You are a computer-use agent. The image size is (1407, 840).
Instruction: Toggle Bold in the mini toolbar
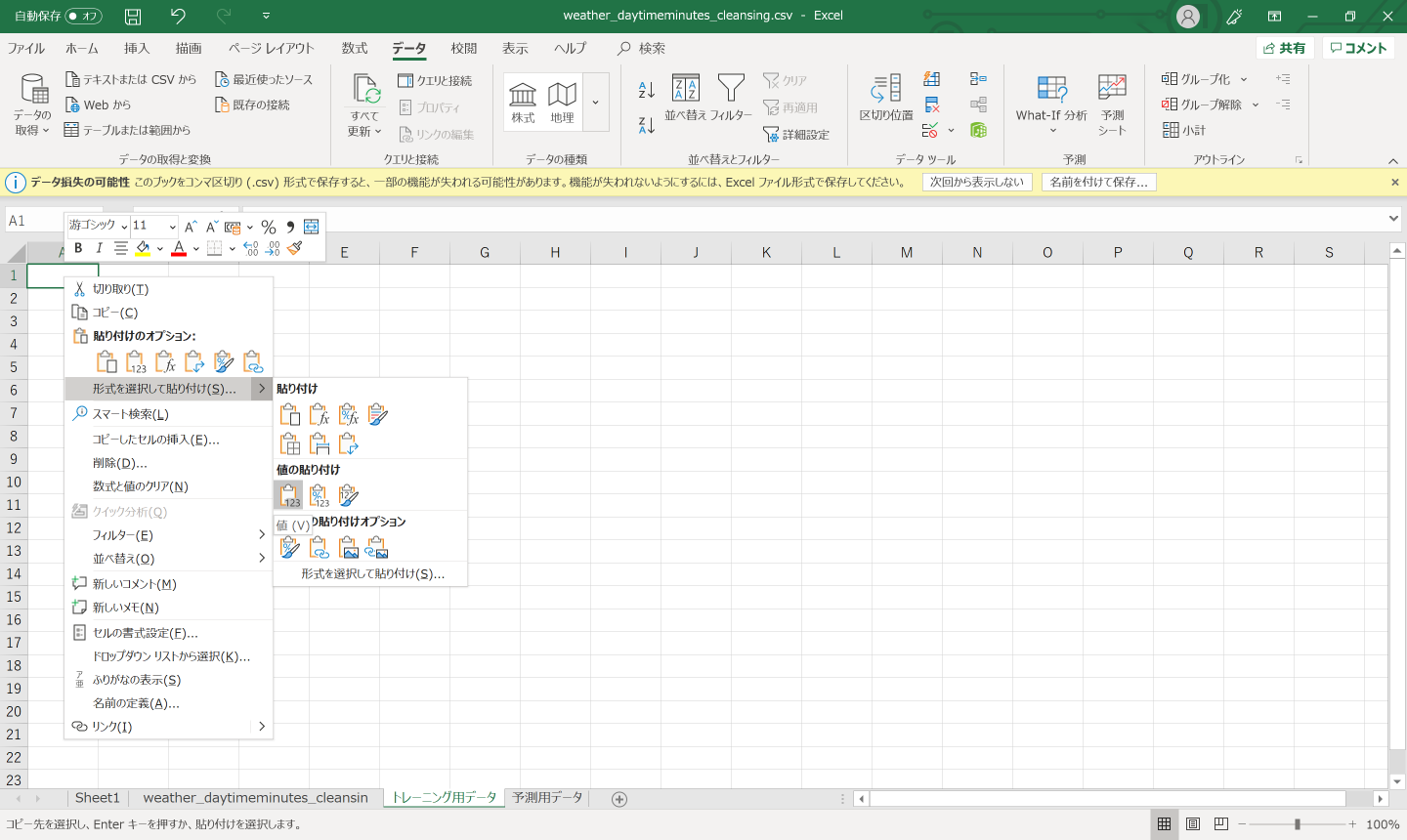point(78,248)
